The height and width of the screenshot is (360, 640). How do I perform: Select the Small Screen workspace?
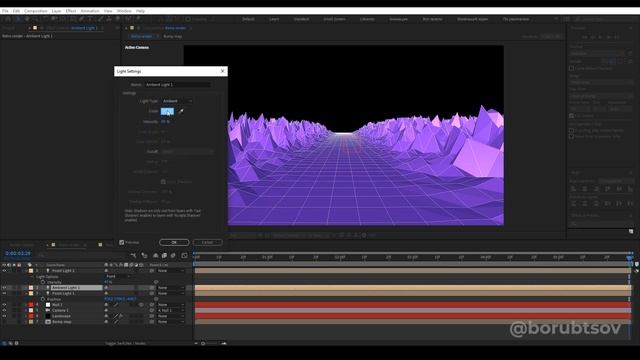click(x=334, y=19)
